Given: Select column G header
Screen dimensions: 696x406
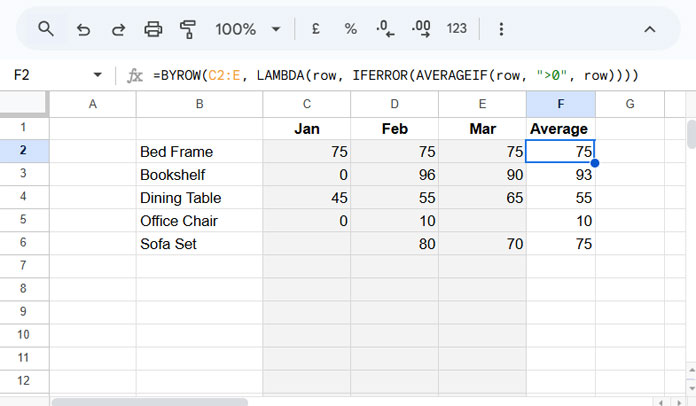Looking at the screenshot, I should [x=630, y=104].
